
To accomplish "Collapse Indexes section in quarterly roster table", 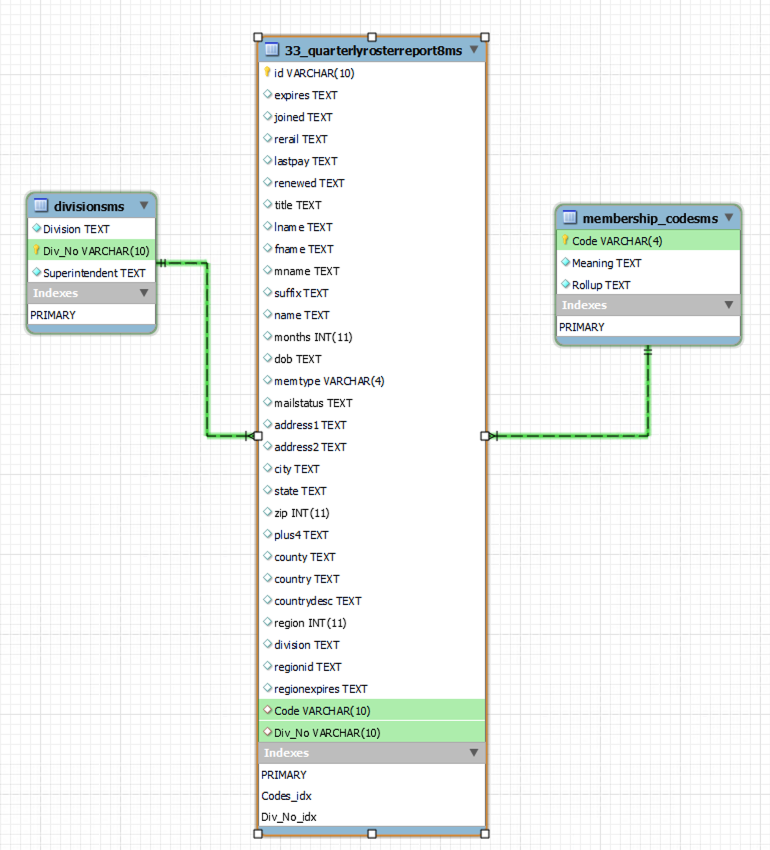I will tap(474, 752).
